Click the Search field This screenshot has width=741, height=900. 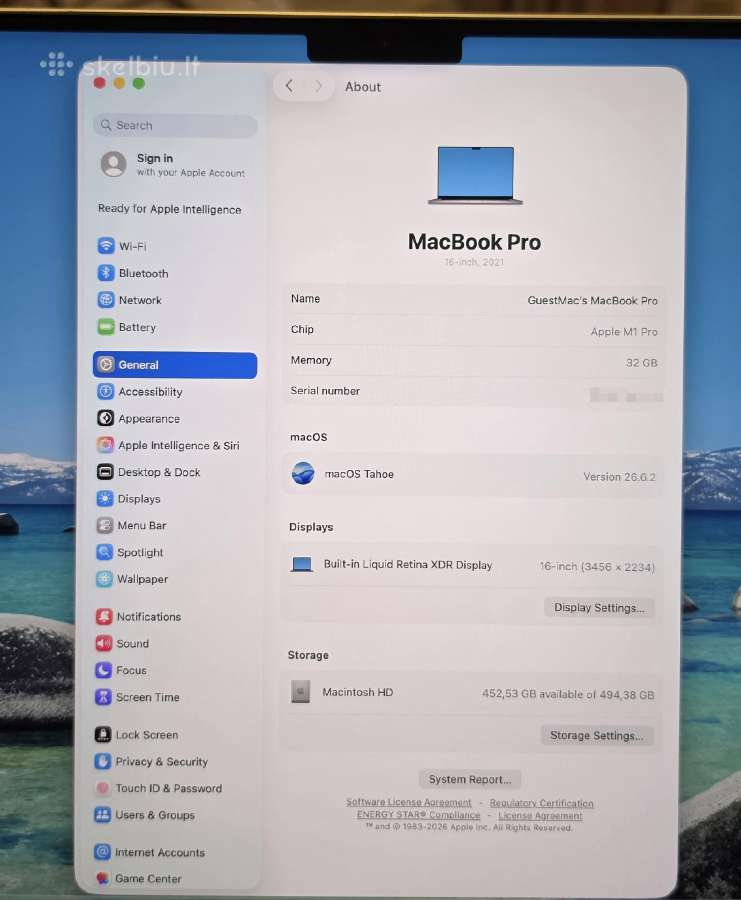pos(175,125)
